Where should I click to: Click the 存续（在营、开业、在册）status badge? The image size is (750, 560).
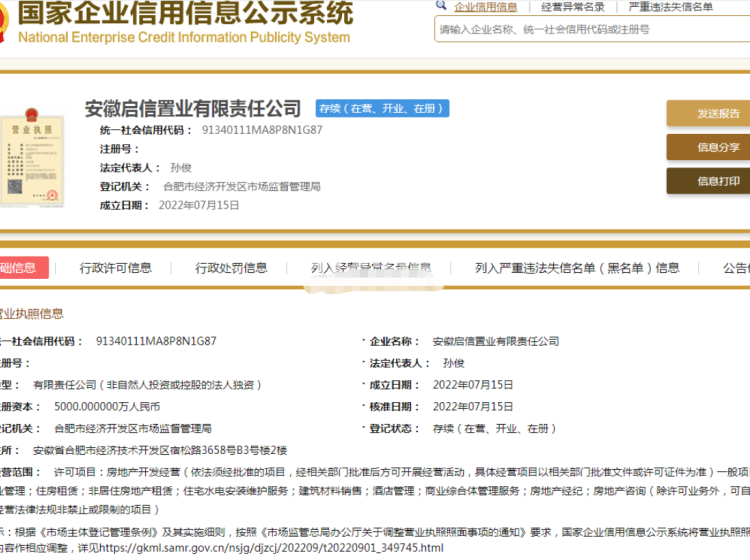click(x=381, y=109)
